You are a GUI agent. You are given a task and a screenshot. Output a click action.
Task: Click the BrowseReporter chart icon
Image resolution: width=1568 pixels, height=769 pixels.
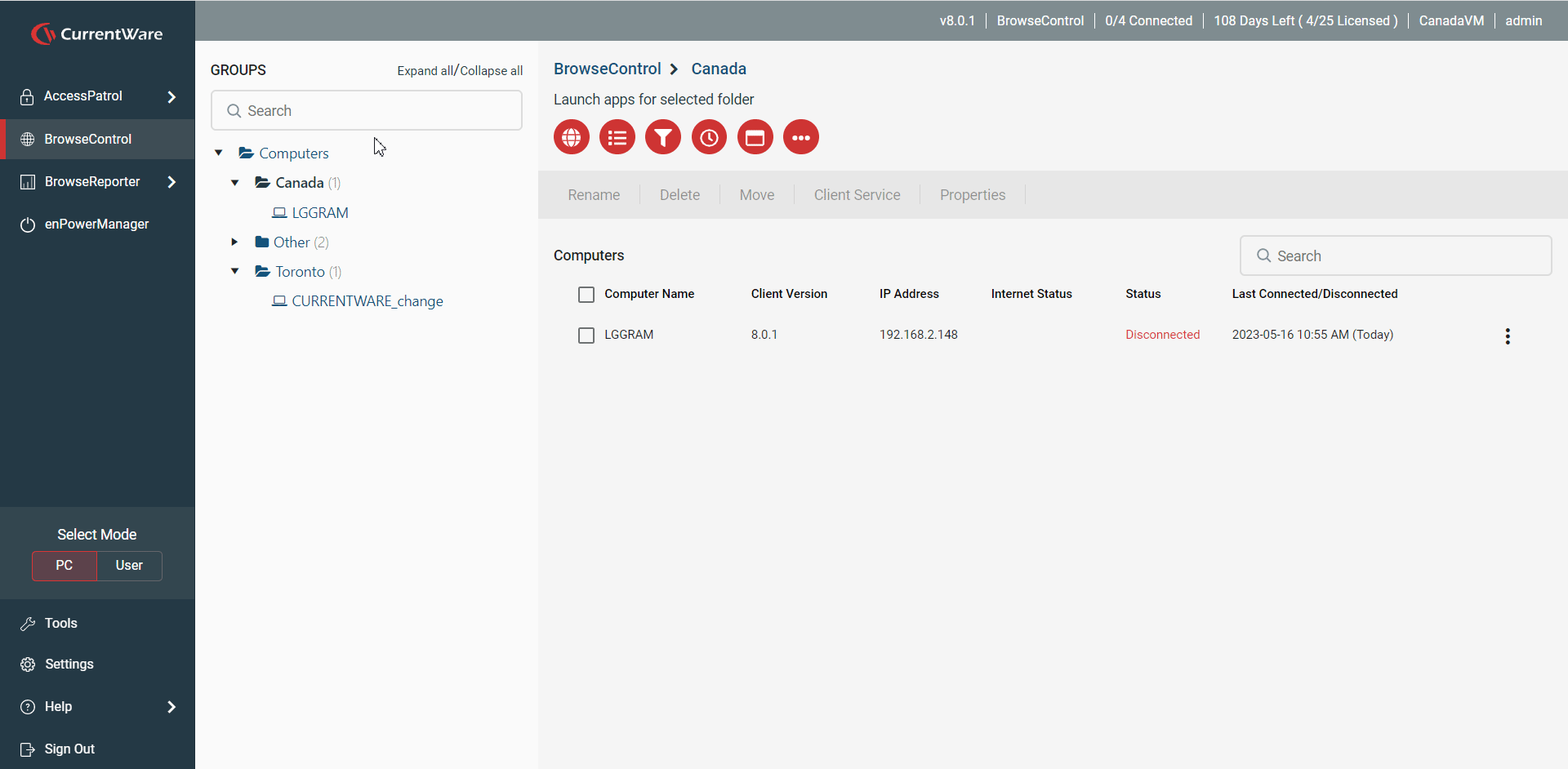[28, 182]
